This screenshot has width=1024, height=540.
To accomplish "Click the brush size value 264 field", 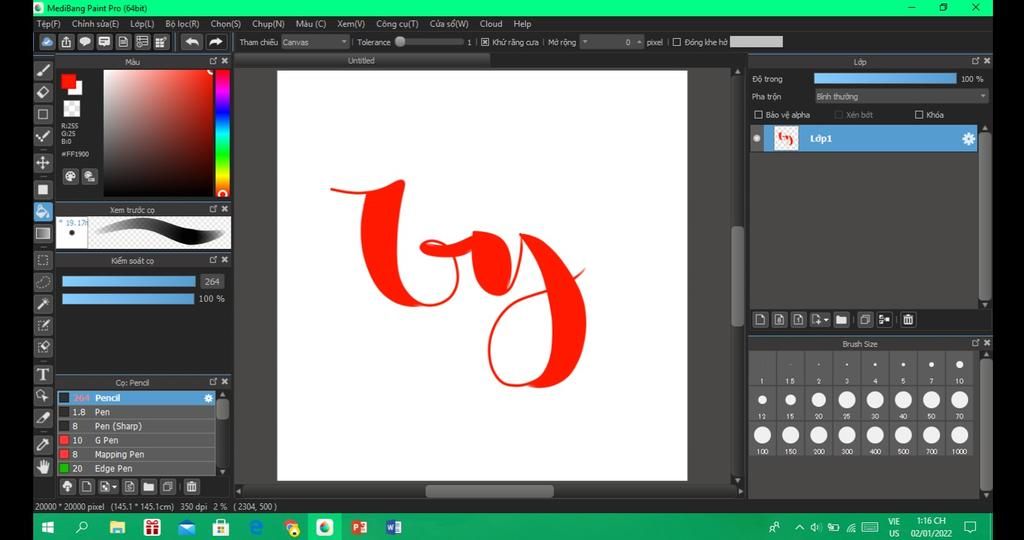I will click(x=212, y=281).
